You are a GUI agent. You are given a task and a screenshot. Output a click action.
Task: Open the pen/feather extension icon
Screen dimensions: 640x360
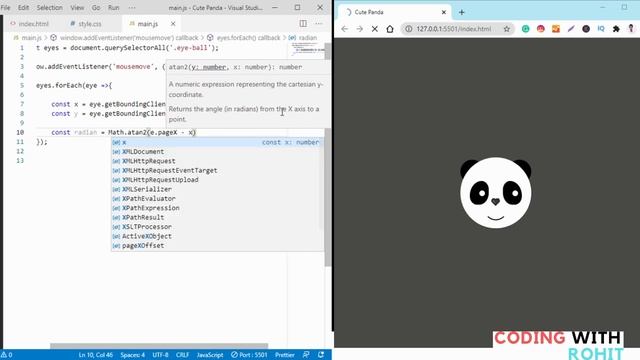(x=571, y=29)
